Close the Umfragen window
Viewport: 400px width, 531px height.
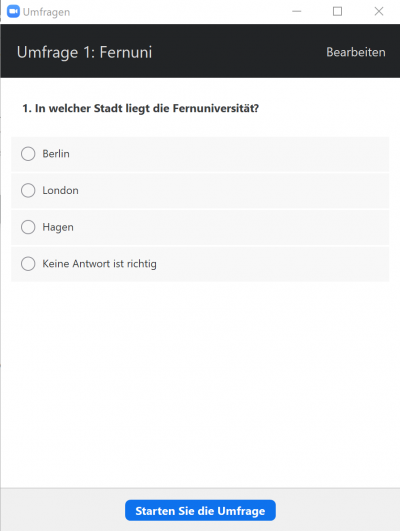tap(379, 12)
